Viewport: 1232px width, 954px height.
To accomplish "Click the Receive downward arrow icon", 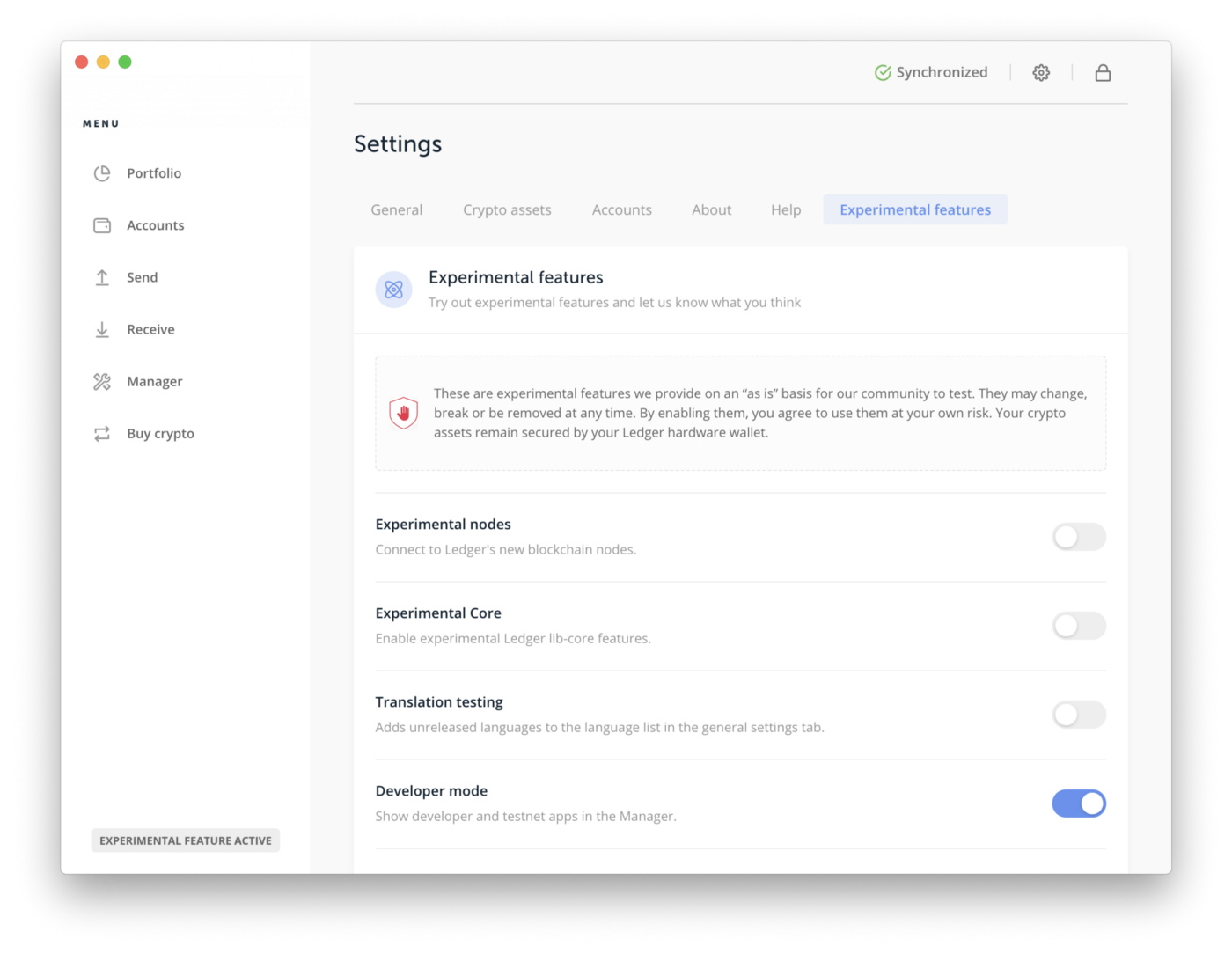I will coord(102,329).
